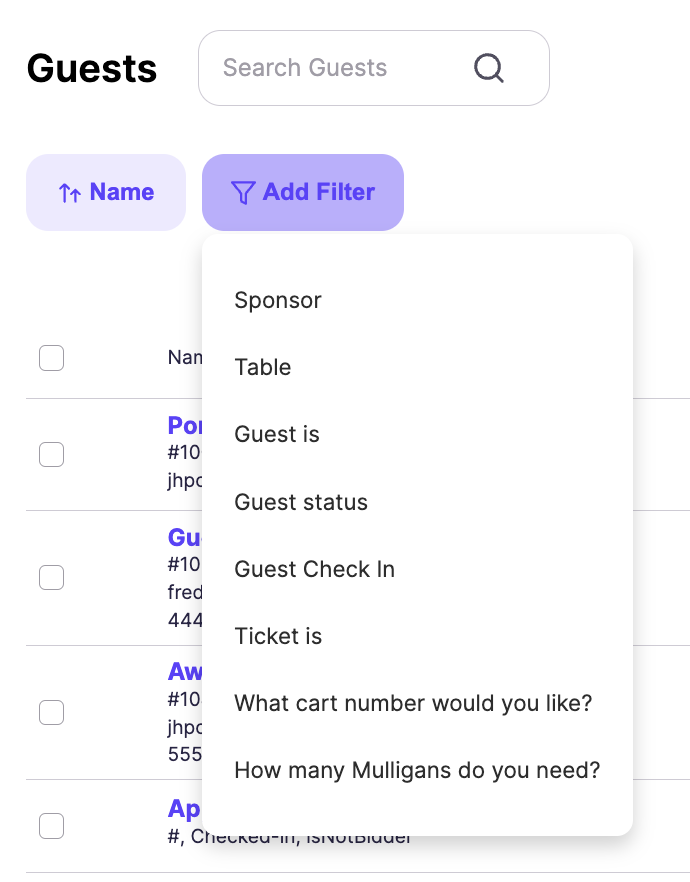Select the checkbox for the third guest row
Screen dimensions: 690x882
click(x=51, y=712)
